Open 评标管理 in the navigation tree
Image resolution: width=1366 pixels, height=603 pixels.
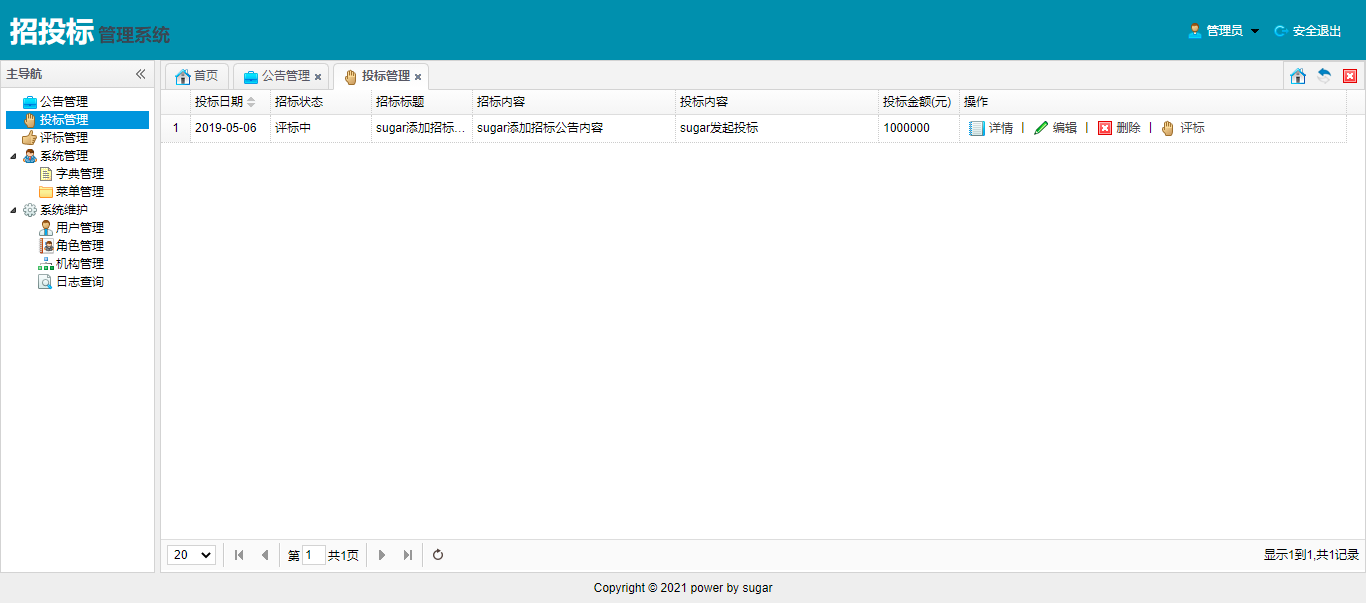(64, 138)
